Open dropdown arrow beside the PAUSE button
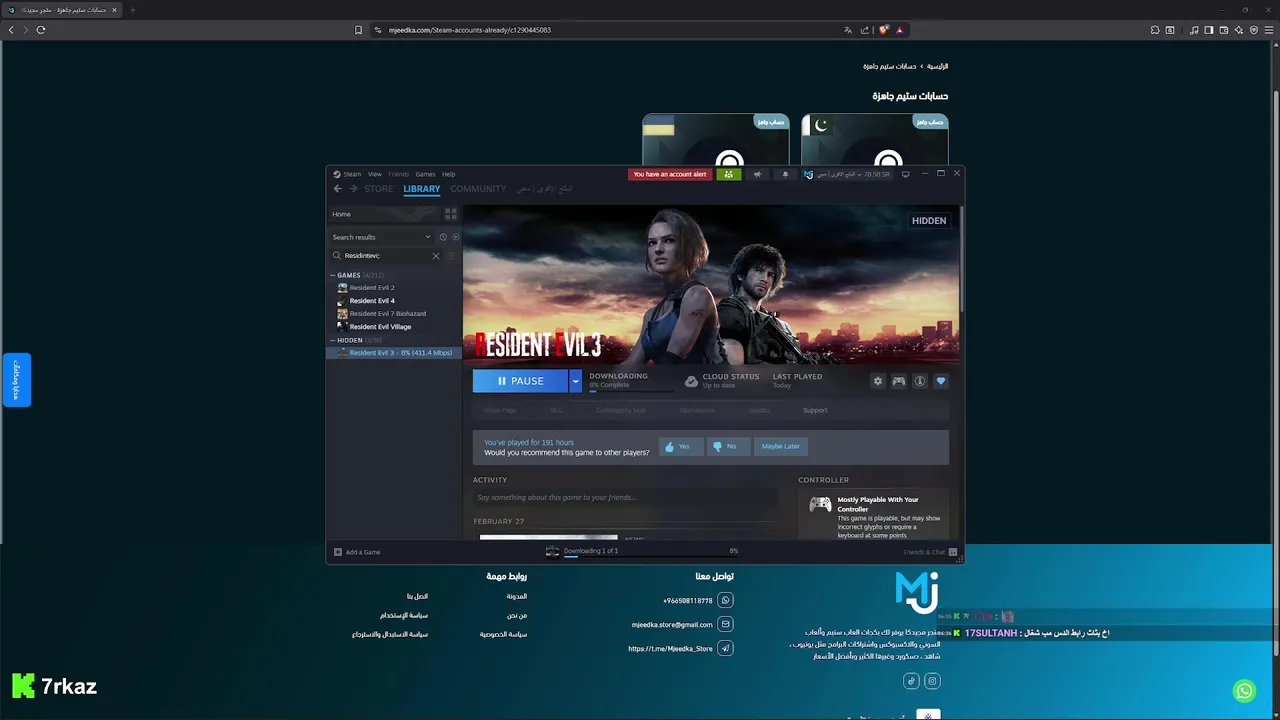Viewport: 1280px width, 720px height. point(575,381)
